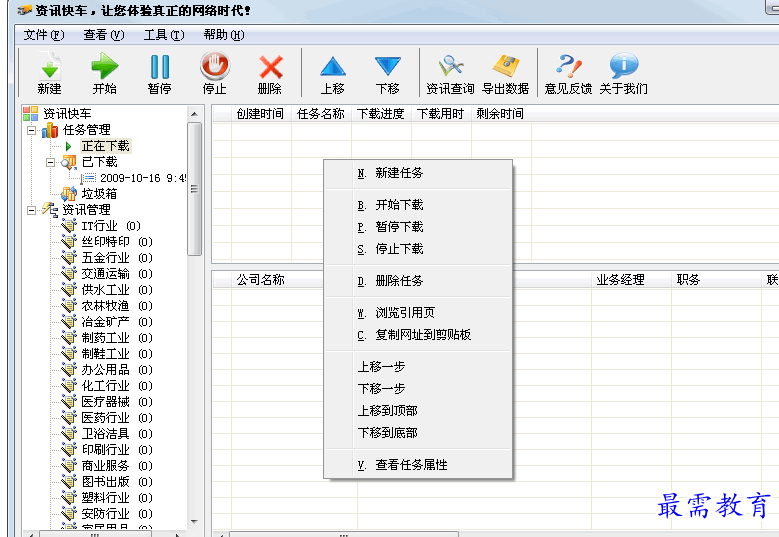The image size is (779, 537).
Task: Open the 垃圾箱 trash node
Action: pos(99,194)
